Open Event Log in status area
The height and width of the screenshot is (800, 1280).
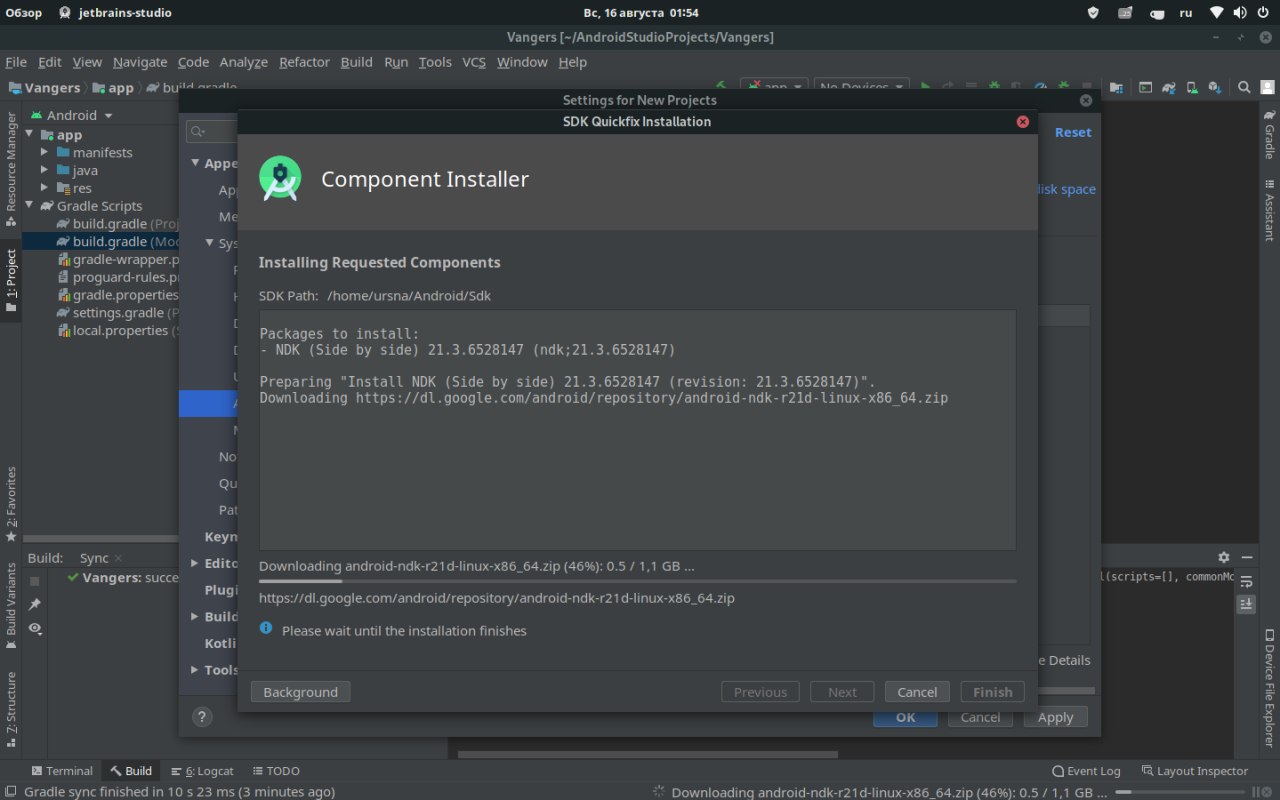(x=1086, y=771)
